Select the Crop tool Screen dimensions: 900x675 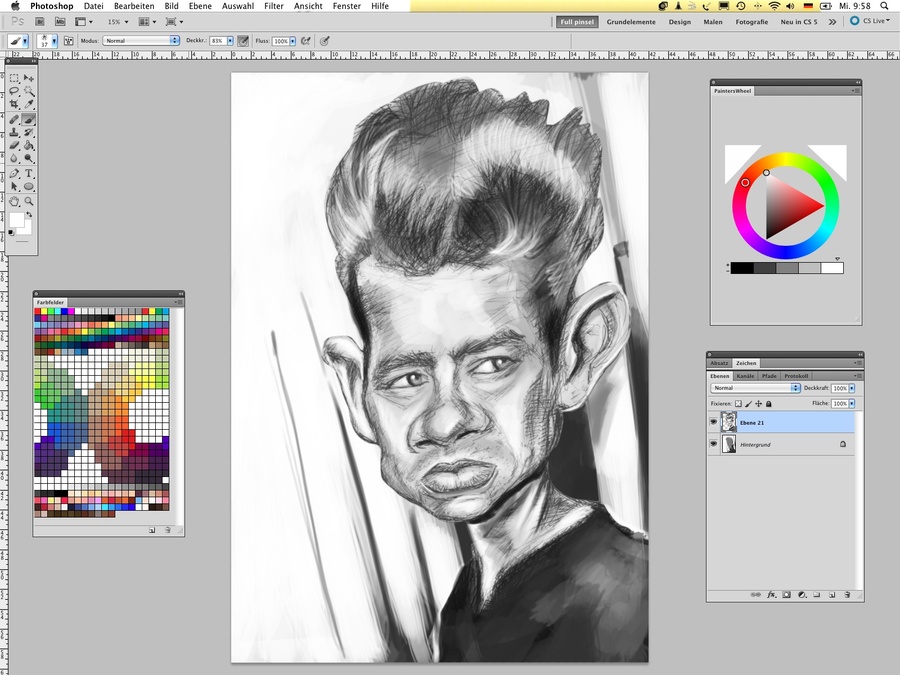(14, 104)
